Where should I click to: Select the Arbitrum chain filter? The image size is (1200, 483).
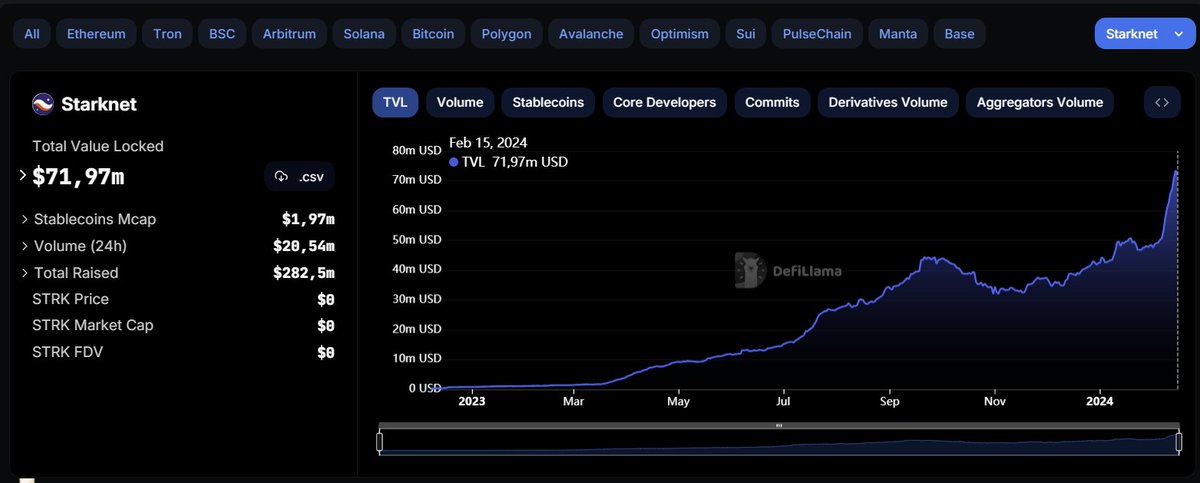[289, 34]
